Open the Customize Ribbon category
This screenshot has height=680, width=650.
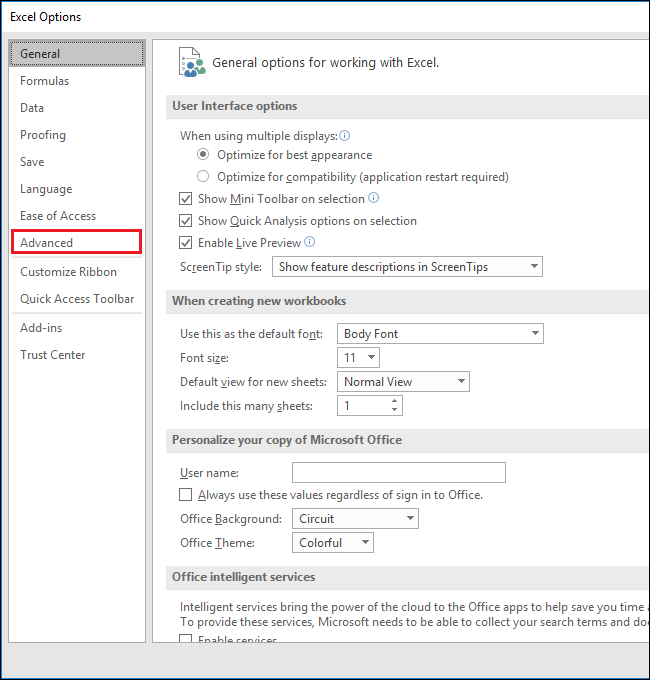77,272
